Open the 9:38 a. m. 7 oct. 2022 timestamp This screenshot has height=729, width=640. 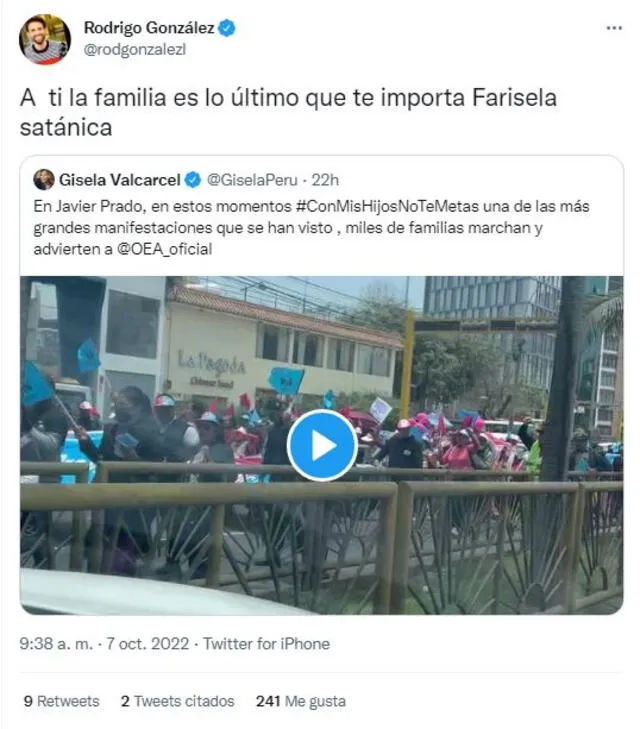point(104,643)
